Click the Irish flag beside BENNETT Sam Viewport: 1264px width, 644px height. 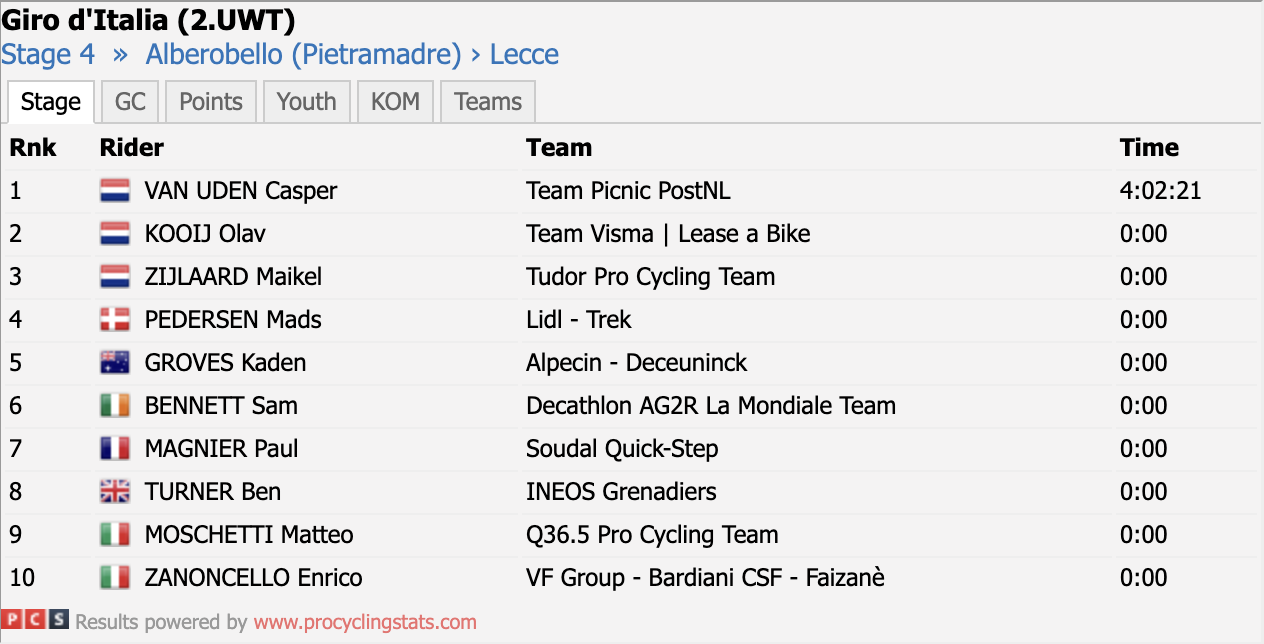coord(115,406)
